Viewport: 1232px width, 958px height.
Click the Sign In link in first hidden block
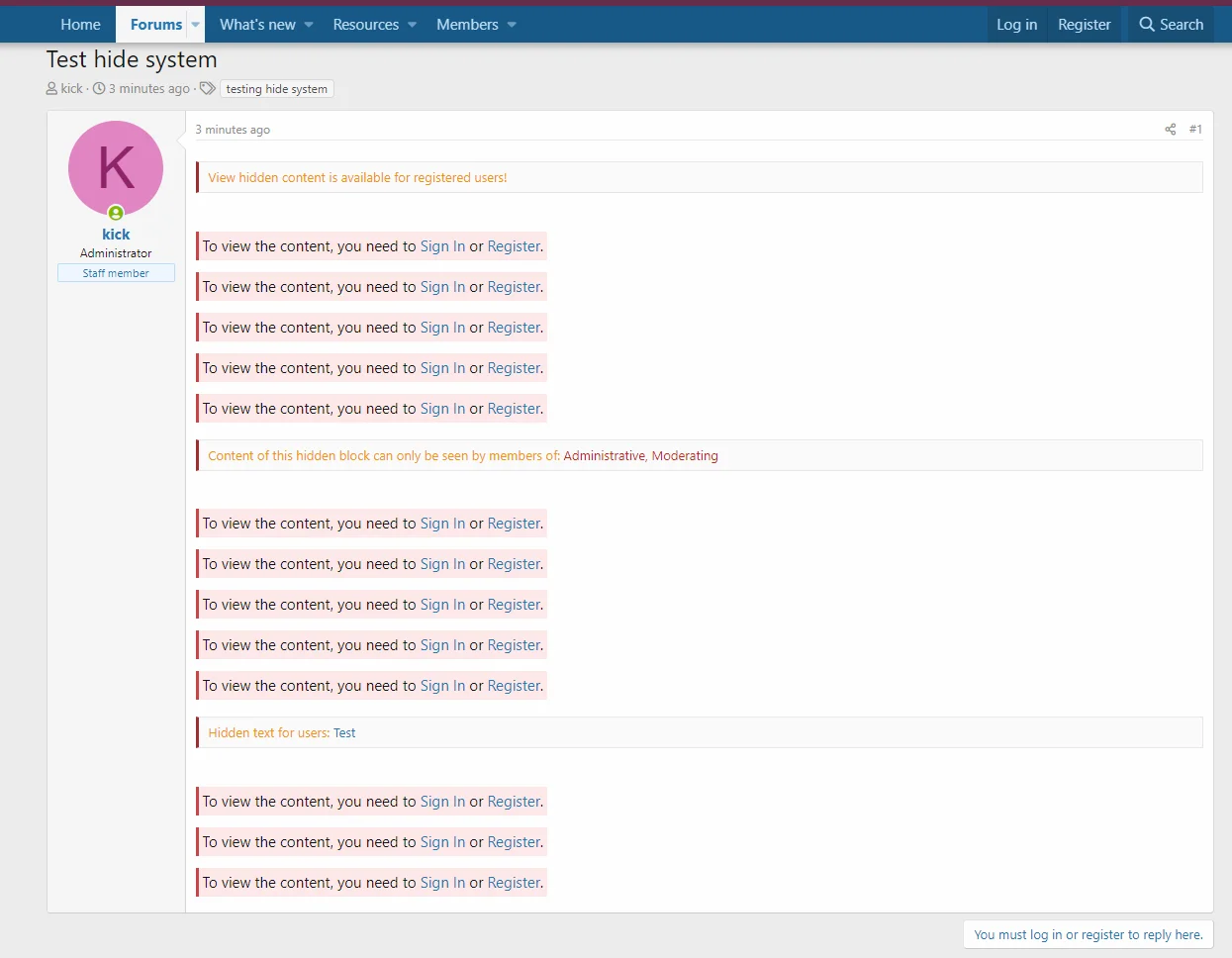pyautogui.click(x=442, y=245)
